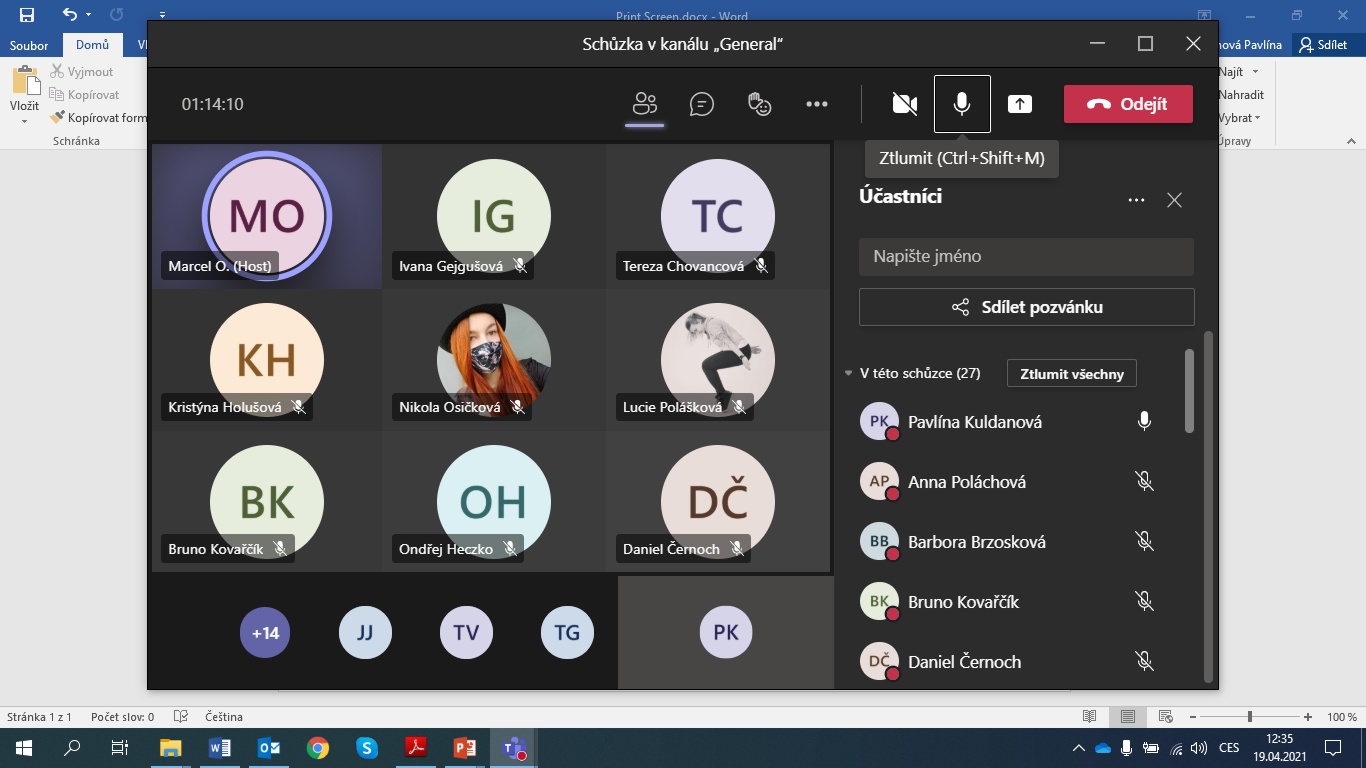The height and width of the screenshot is (768, 1366).
Task: Click the share content icon
Action: (1020, 104)
